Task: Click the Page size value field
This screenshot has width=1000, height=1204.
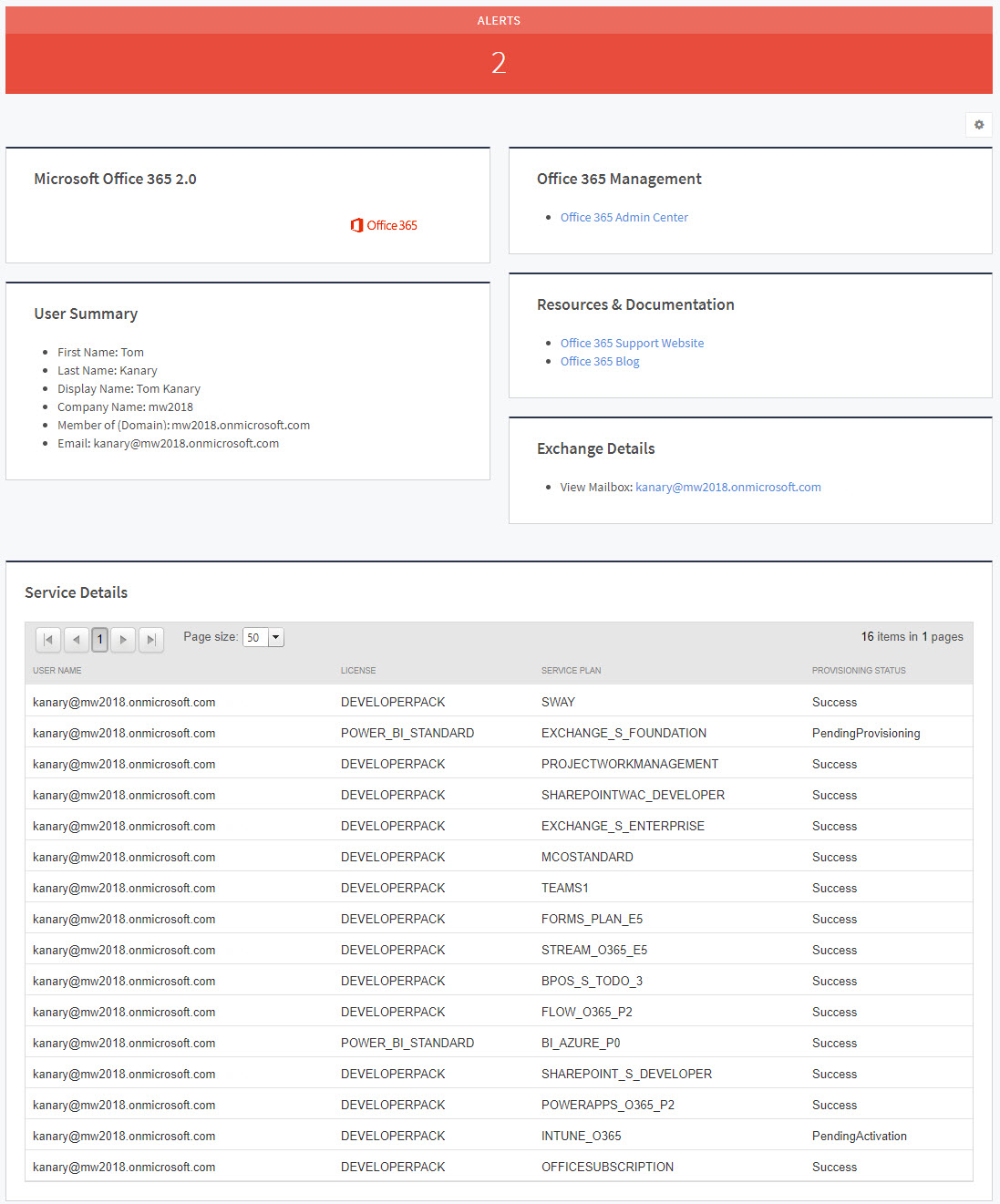Action: click(x=255, y=638)
